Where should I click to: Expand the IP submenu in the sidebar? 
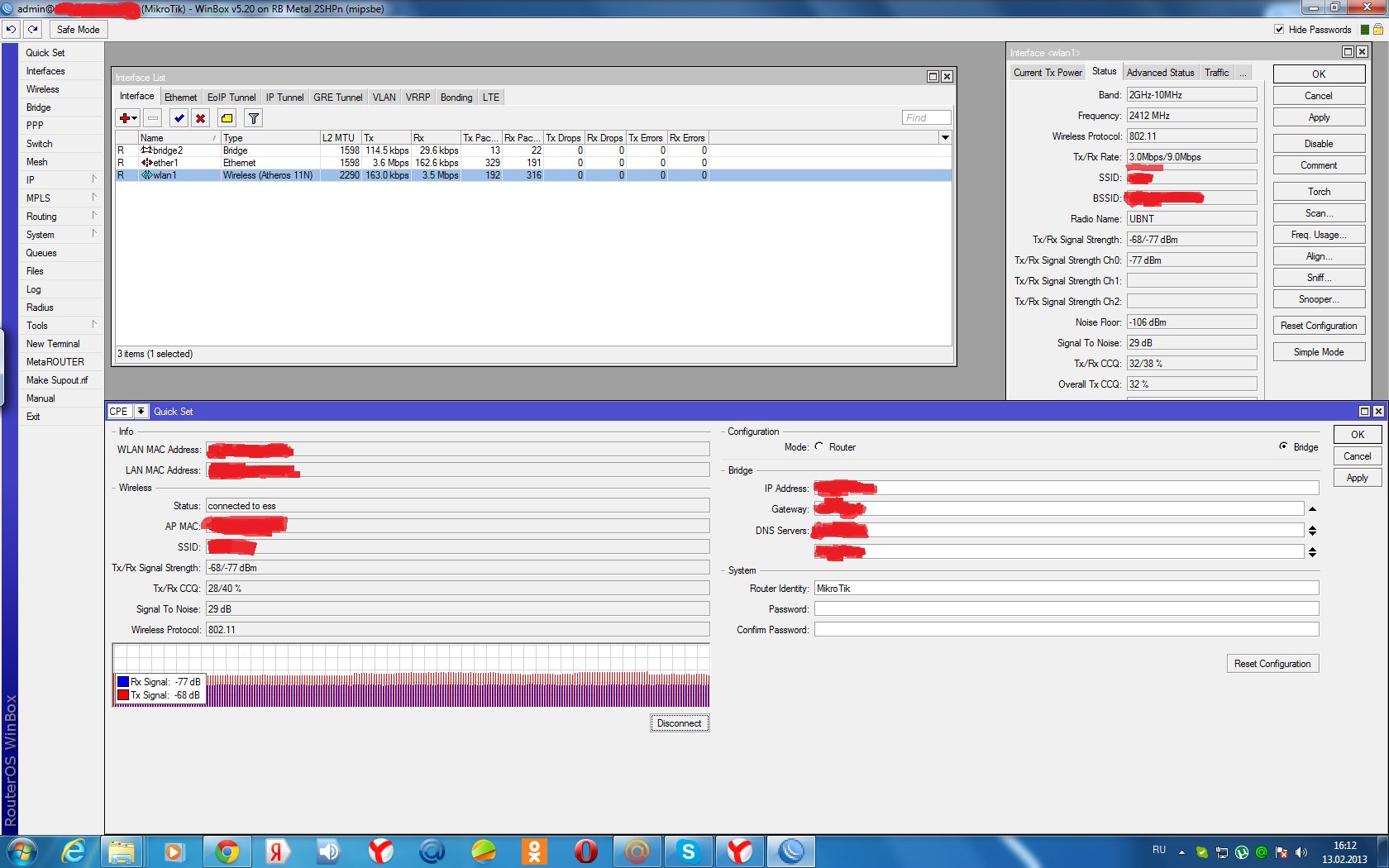94,179
